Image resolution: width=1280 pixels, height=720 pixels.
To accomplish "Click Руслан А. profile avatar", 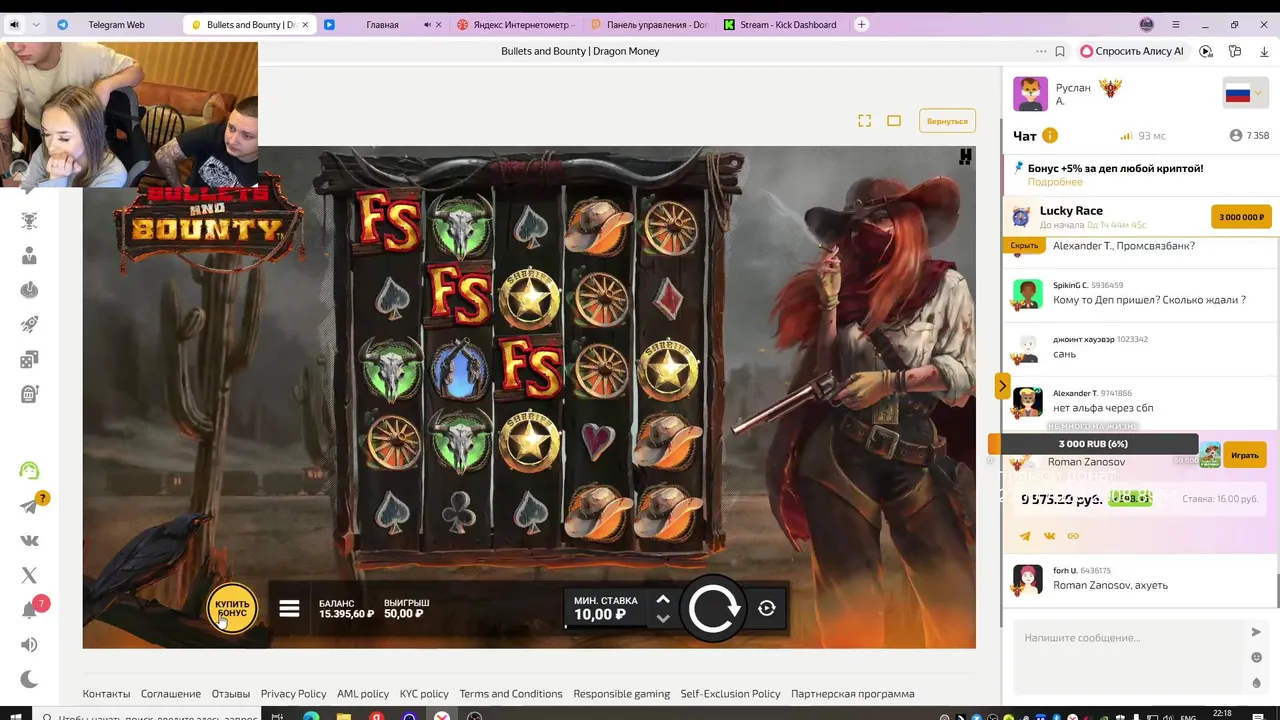I will click(1030, 94).
